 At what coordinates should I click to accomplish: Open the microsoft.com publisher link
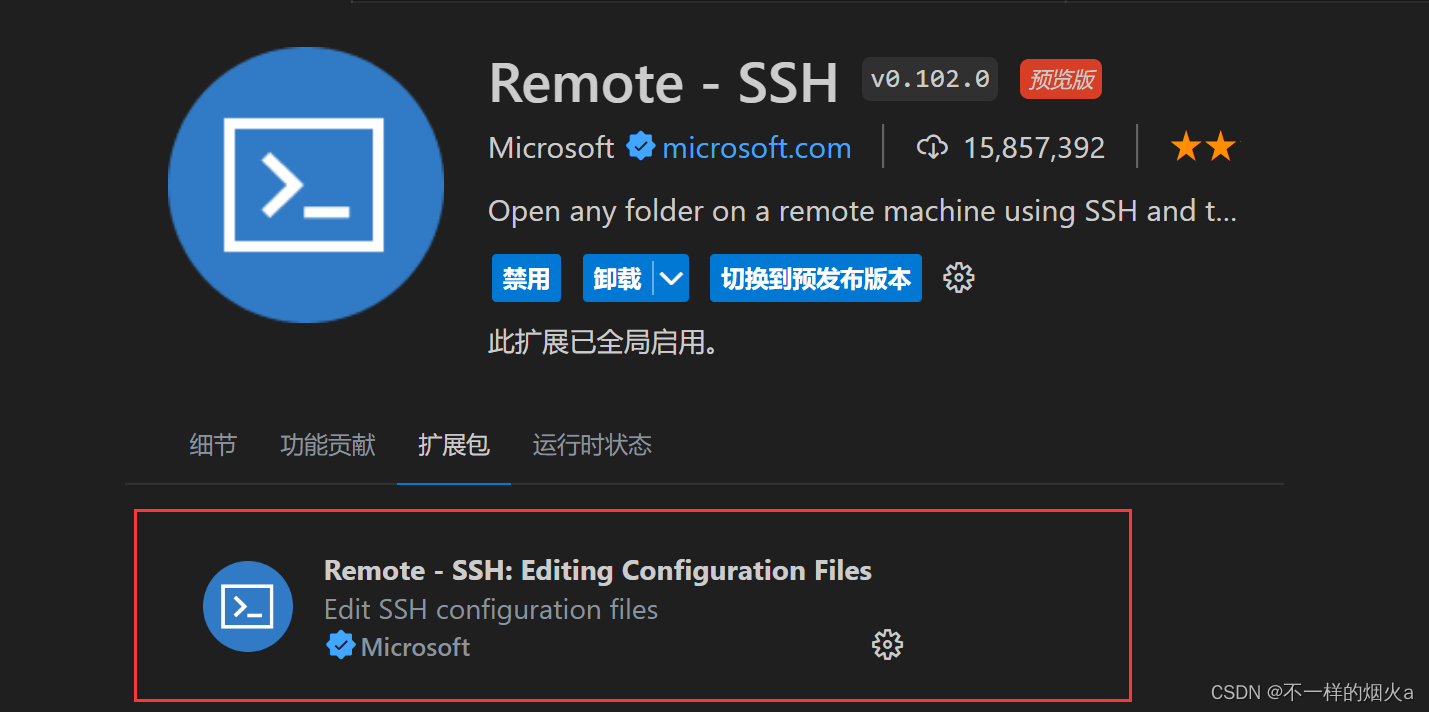(757, 148)
